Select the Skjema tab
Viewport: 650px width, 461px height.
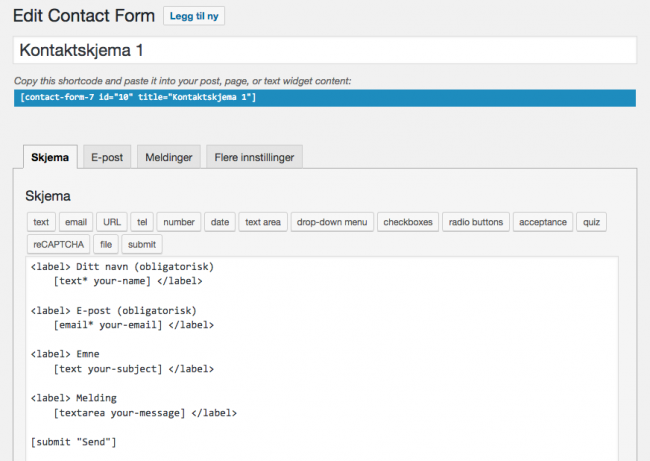[x=50, y=157]
